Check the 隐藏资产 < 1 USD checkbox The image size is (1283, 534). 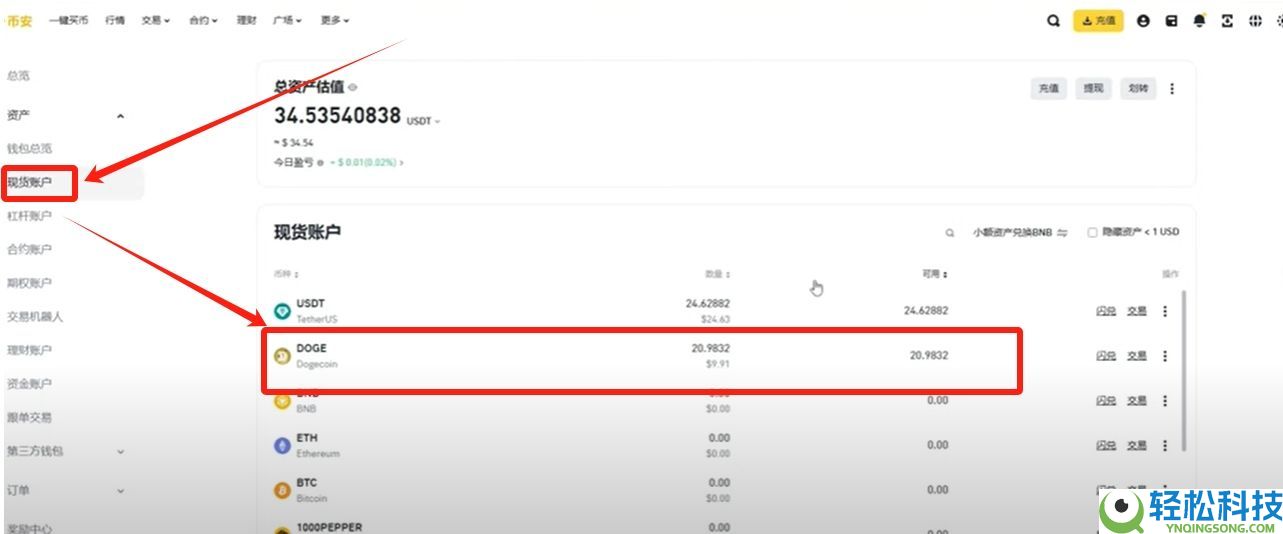point(1092,232)
